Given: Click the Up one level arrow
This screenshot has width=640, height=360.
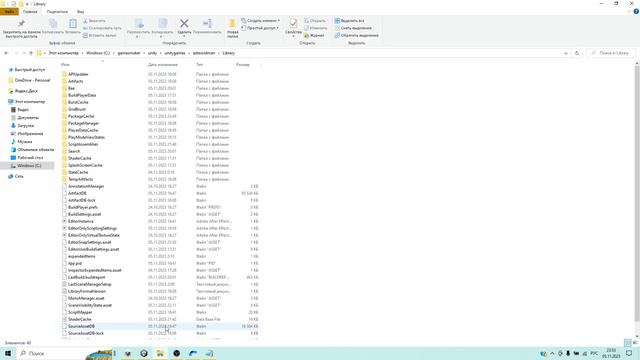Looking at the screenshot, I should (31, 53).
